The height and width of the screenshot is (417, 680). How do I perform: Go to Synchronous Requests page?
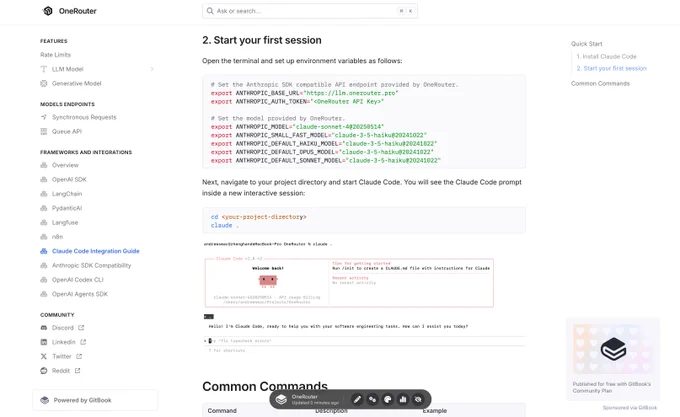(x=84, y=117)
